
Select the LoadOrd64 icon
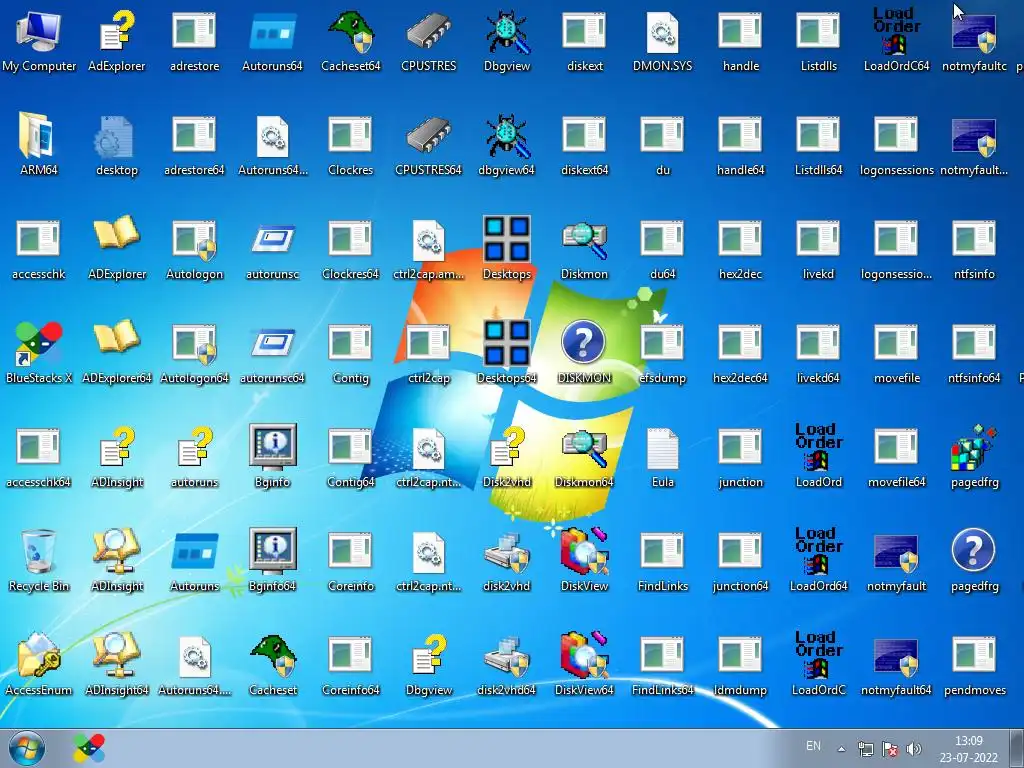point(818,560)
